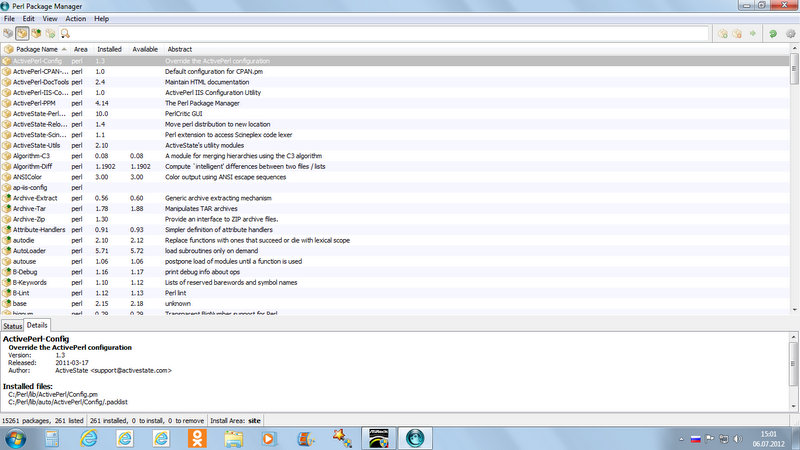Sort by Package Name column header
Screen dimensions: 800x450
pyautogui.click(x=37, y=49)
